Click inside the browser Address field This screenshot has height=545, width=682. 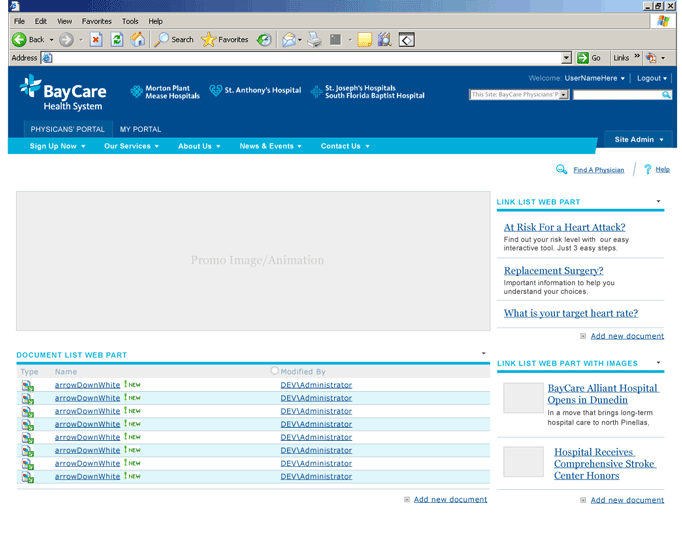tap(304, 58)
